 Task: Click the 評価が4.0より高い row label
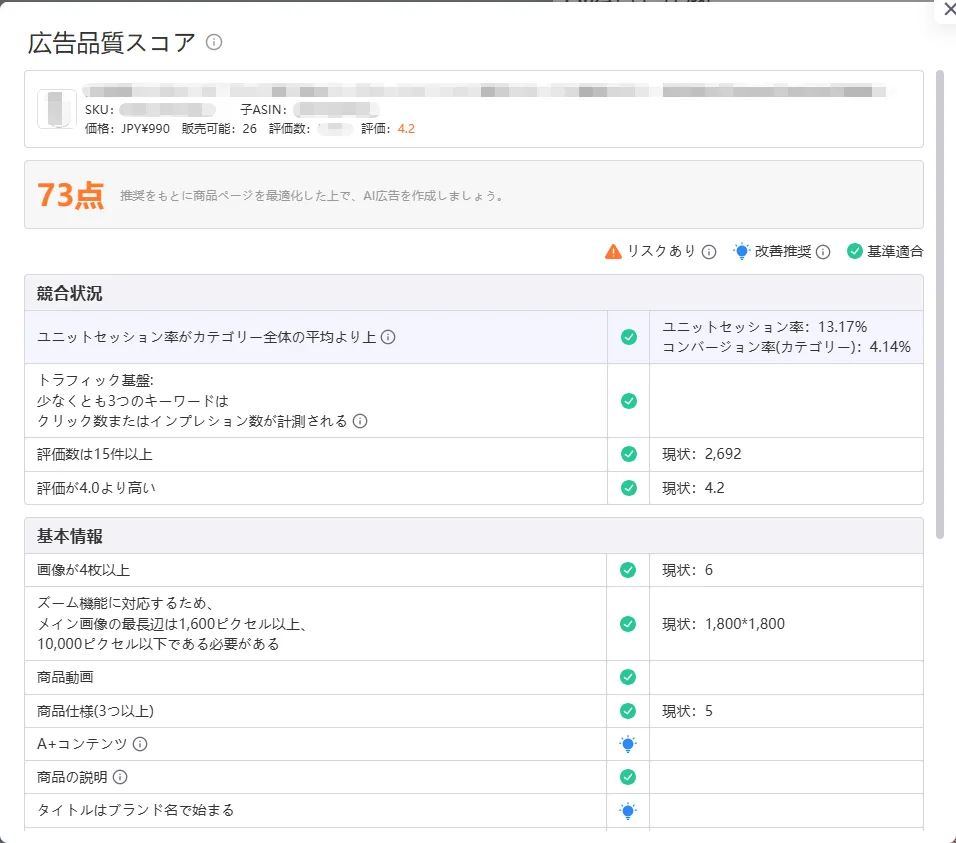96,488
